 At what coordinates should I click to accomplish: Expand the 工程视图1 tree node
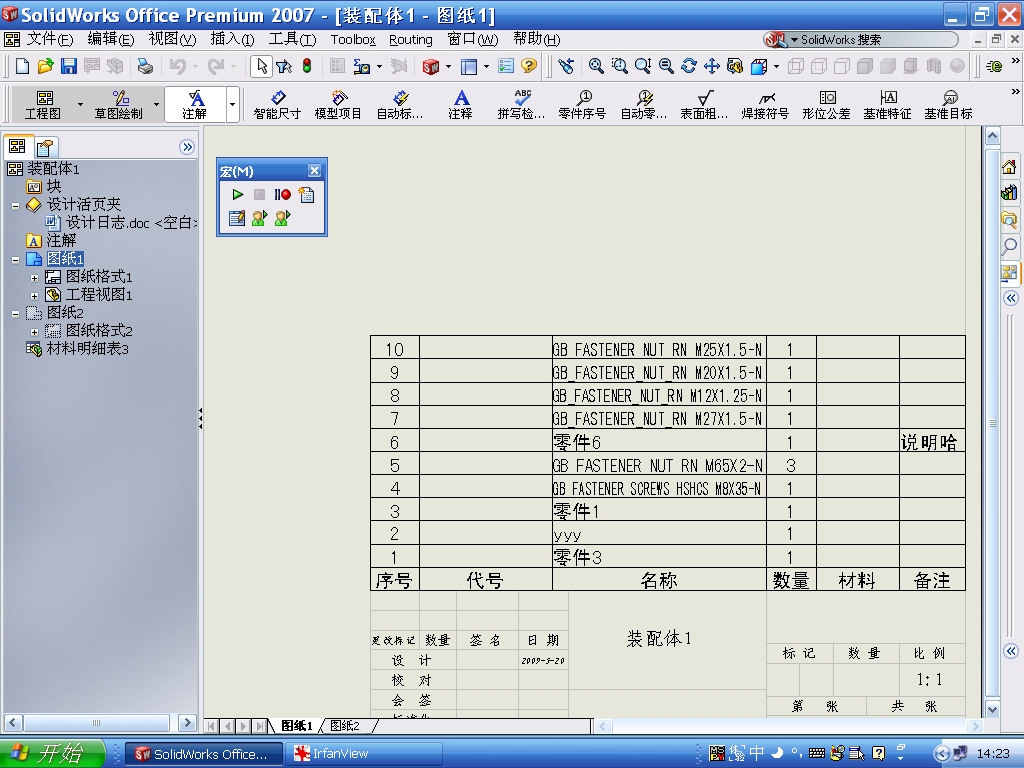35,296
